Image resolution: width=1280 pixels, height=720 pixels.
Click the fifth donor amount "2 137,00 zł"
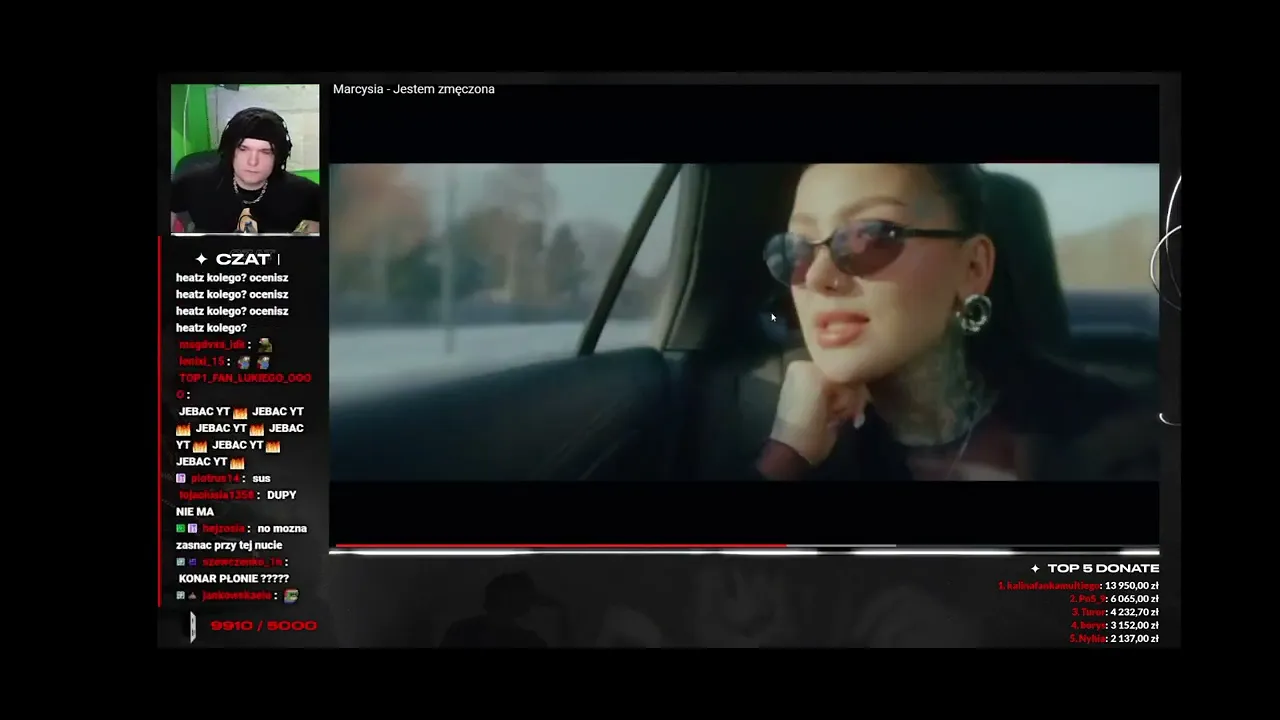pyautogui.click(x=1135, y=638)
